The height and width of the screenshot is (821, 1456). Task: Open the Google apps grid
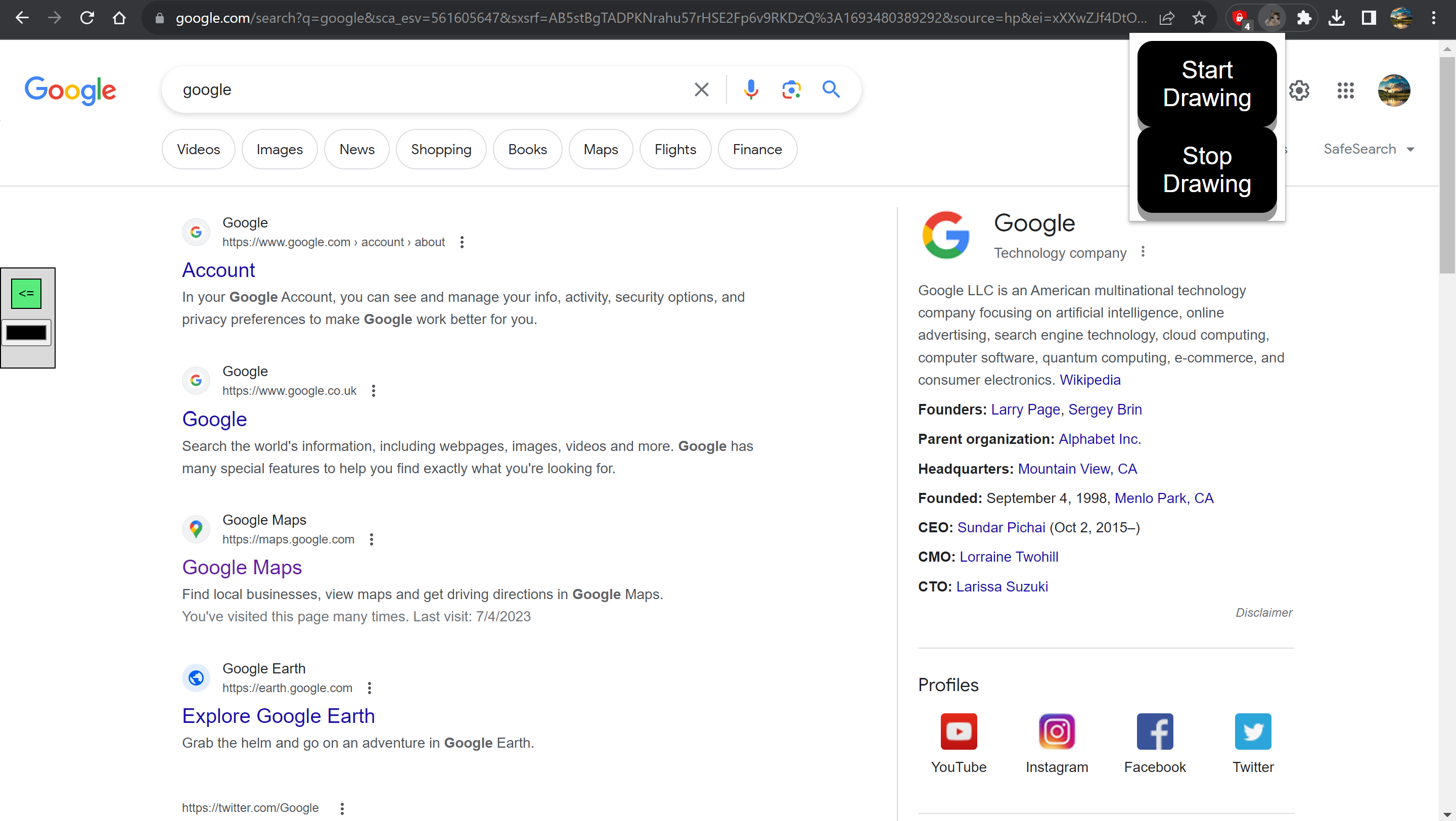pyautogui.click(x=1345, y=90)
